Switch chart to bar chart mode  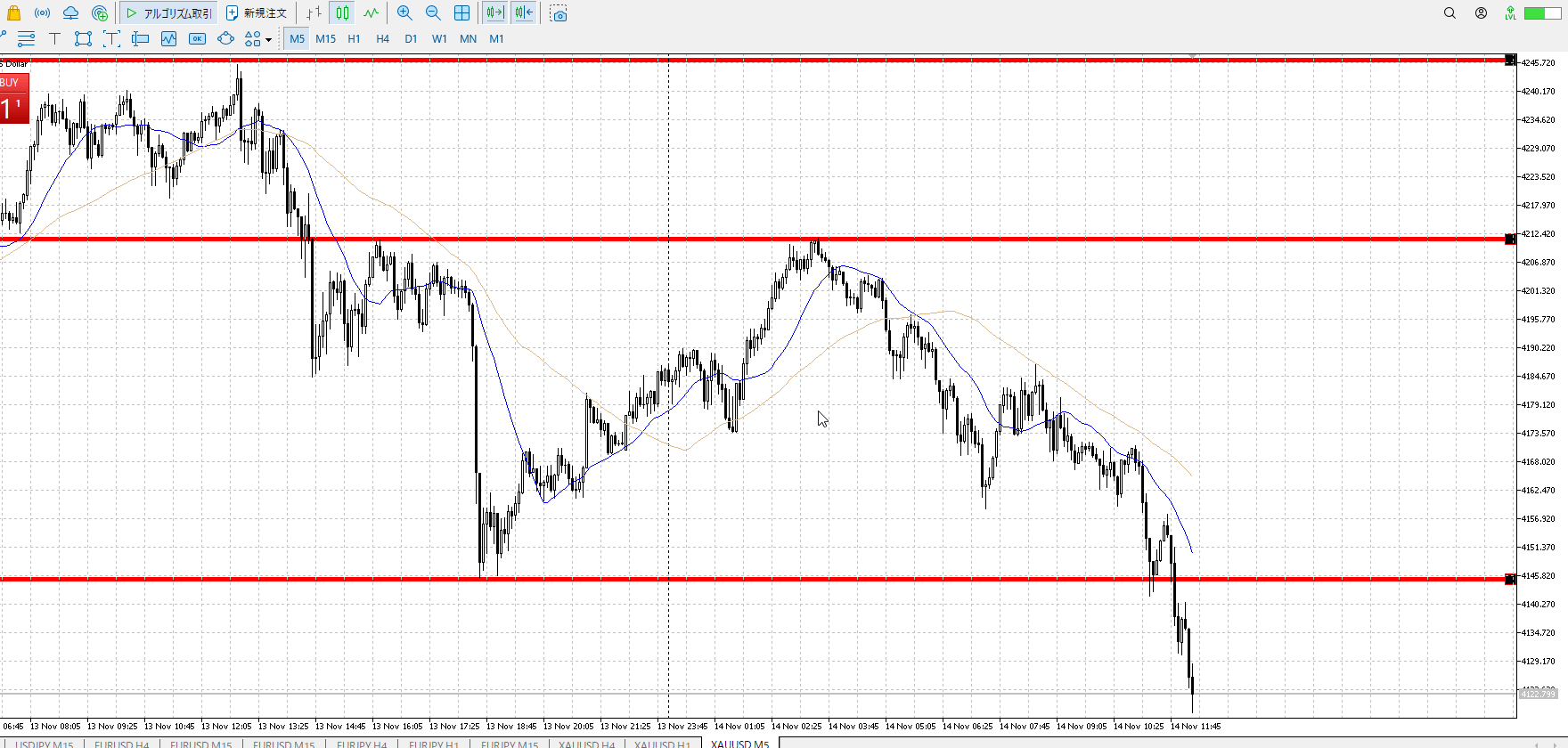click(314, 13)
